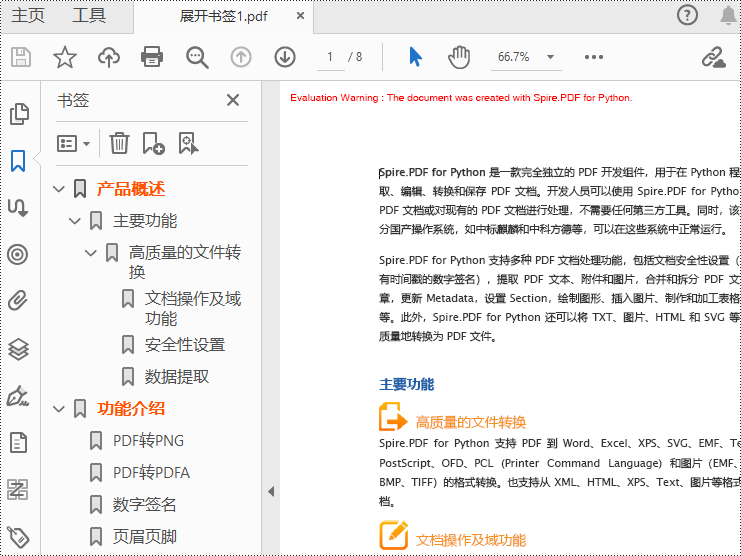This screenshot has width=741, height=556.
Task: Collapse the 主要功能 bookmark
Action: coord(75,221)
